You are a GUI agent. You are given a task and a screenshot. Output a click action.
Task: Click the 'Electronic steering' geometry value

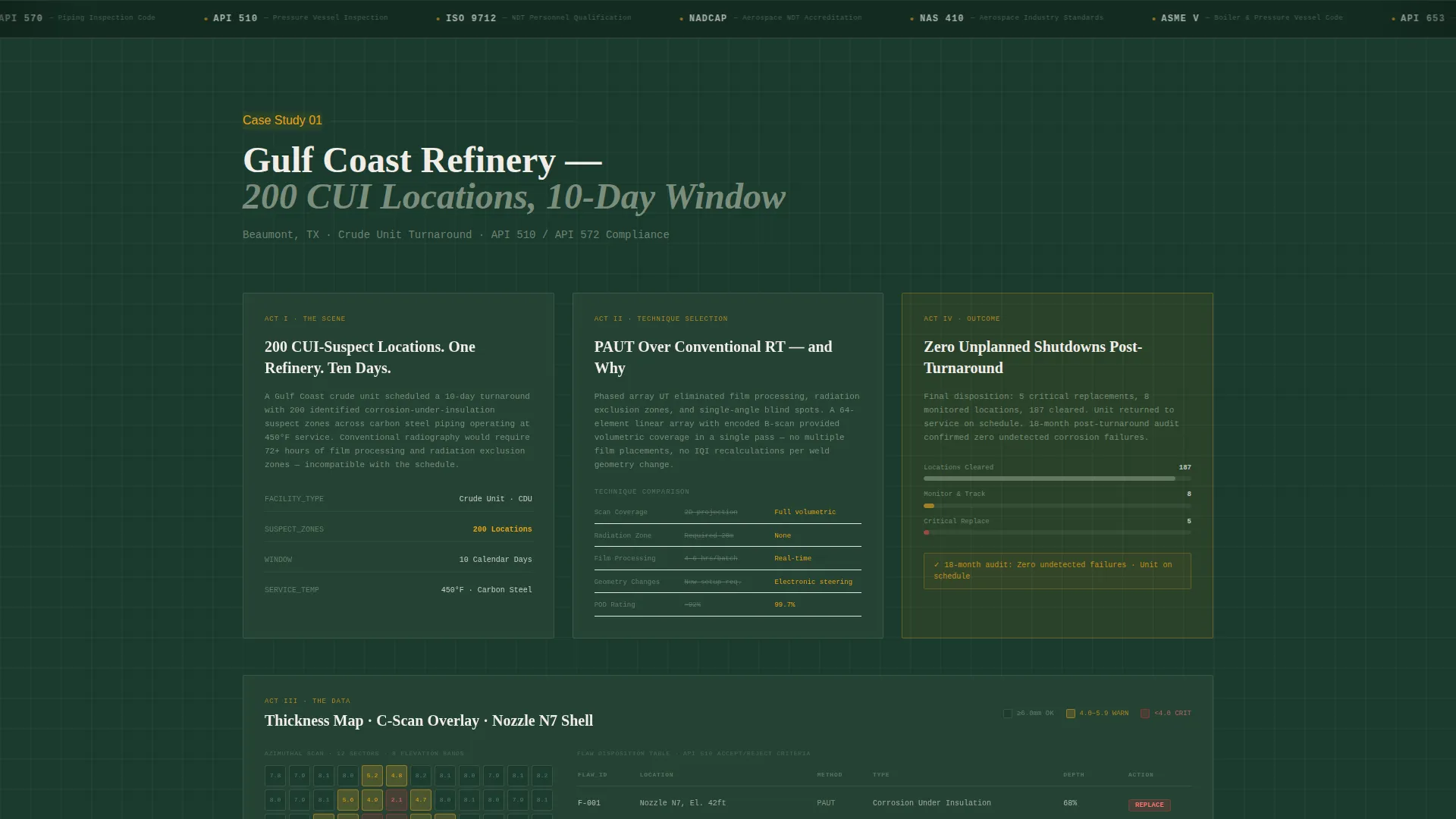click(813, 582)
